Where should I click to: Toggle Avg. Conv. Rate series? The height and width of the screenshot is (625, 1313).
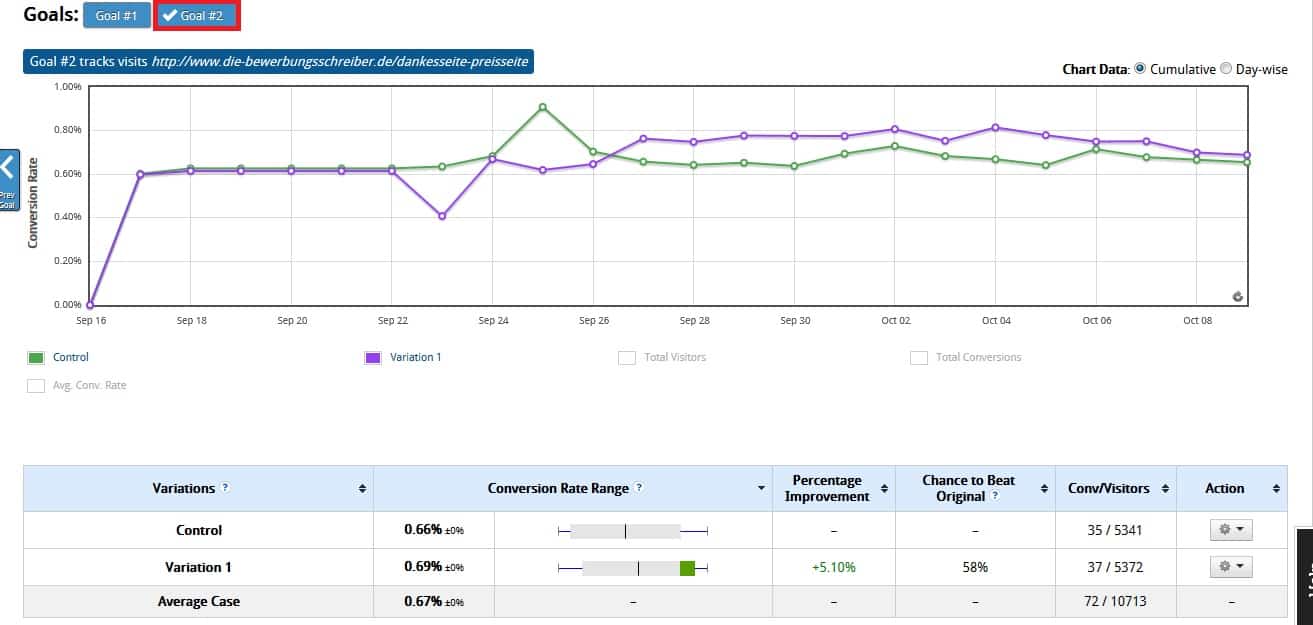(36, 385)
